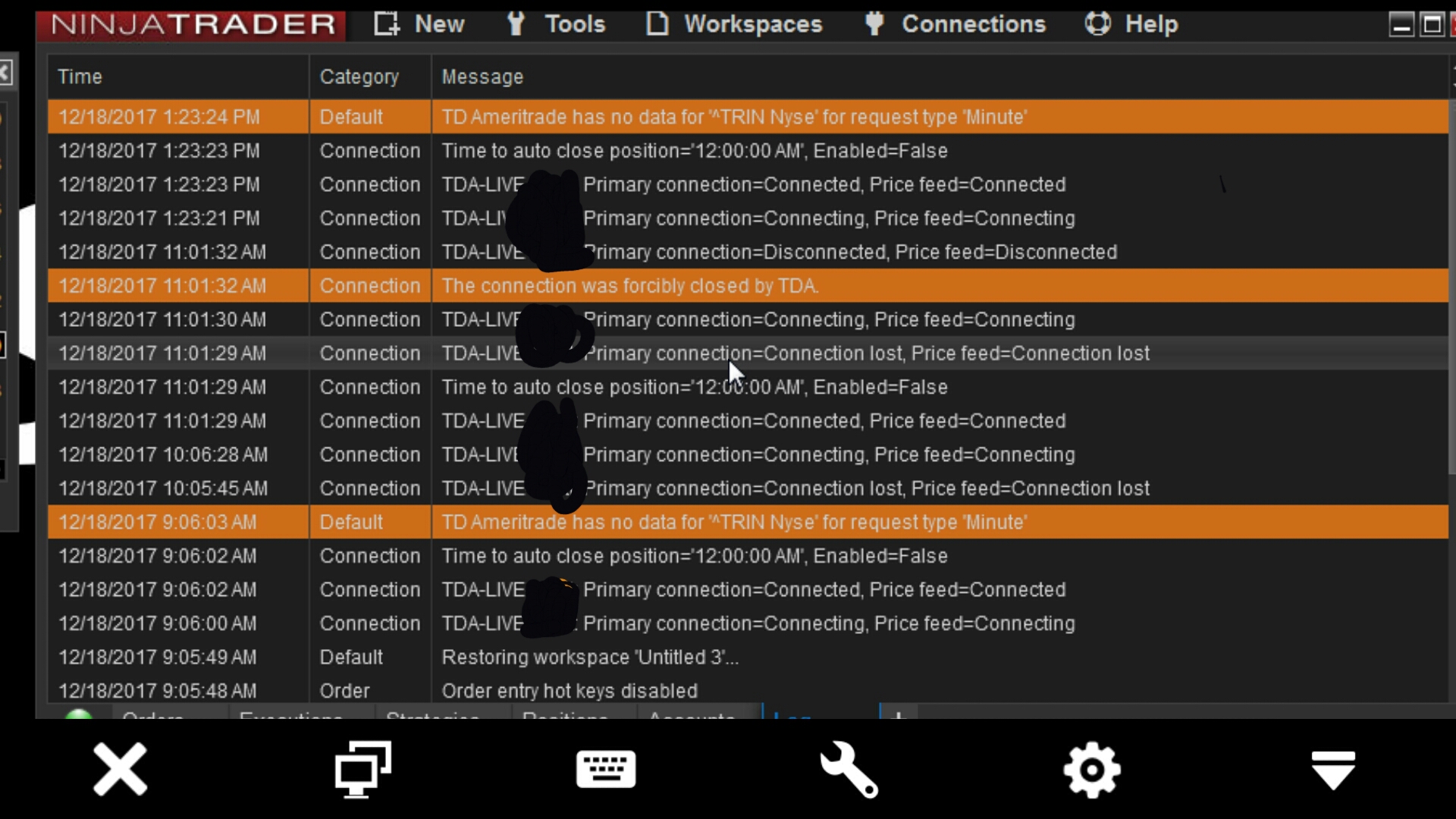Open the New menu
The height and width of the screenshot is (819, 1456).
pyautogui.click(x=419, y=24)
